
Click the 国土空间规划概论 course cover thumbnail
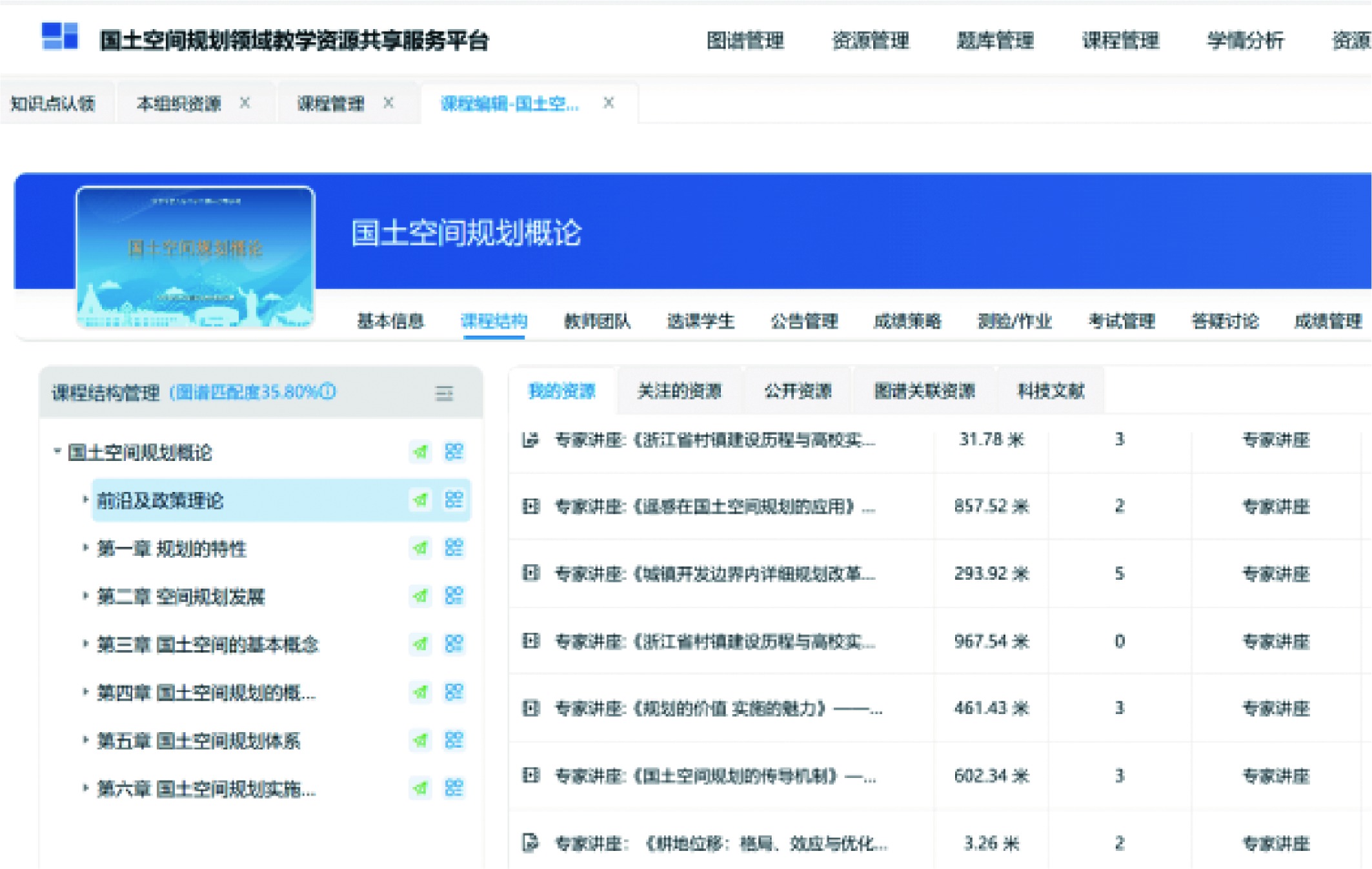[x=195, y=257]
